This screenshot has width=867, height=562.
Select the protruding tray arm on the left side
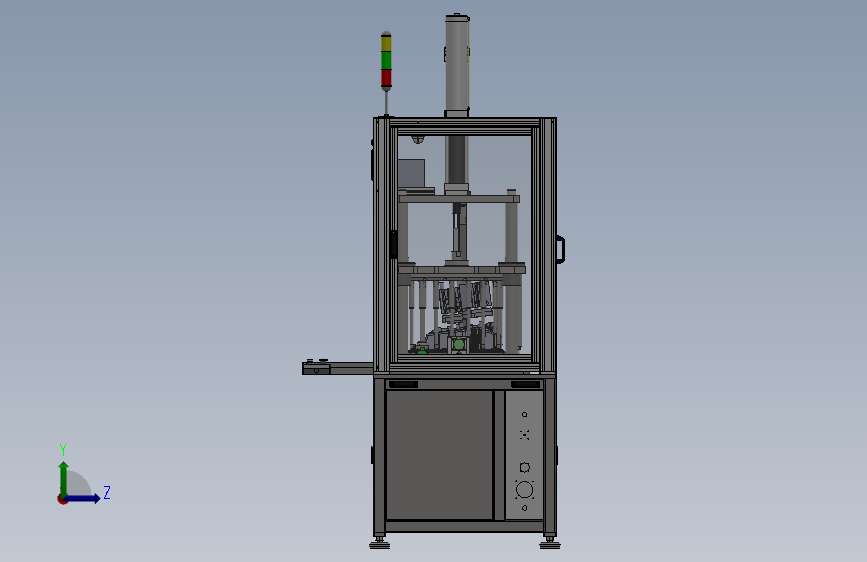pos(337,367)
